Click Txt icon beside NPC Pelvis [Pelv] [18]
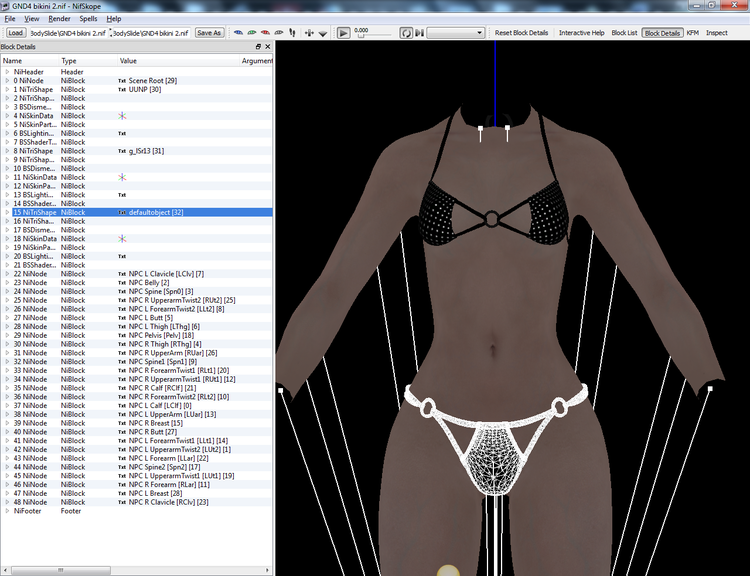750x576 pixels. click(122, 335)
